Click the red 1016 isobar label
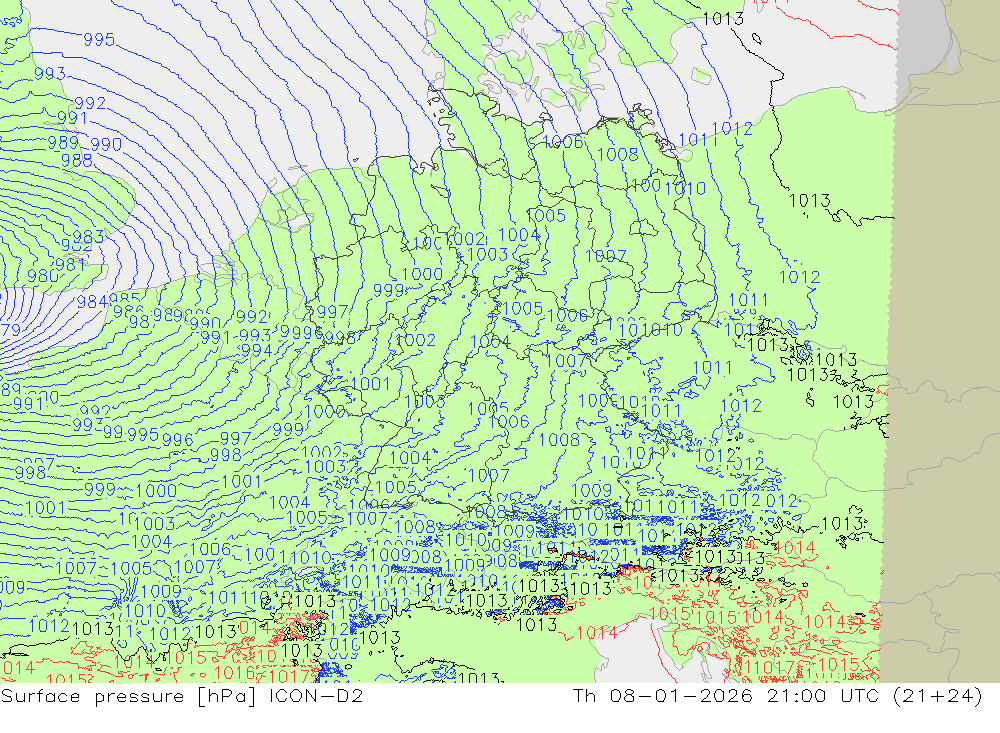This screenshot has height=733, width=1000. pyautogui.click(x=233, y=673)
